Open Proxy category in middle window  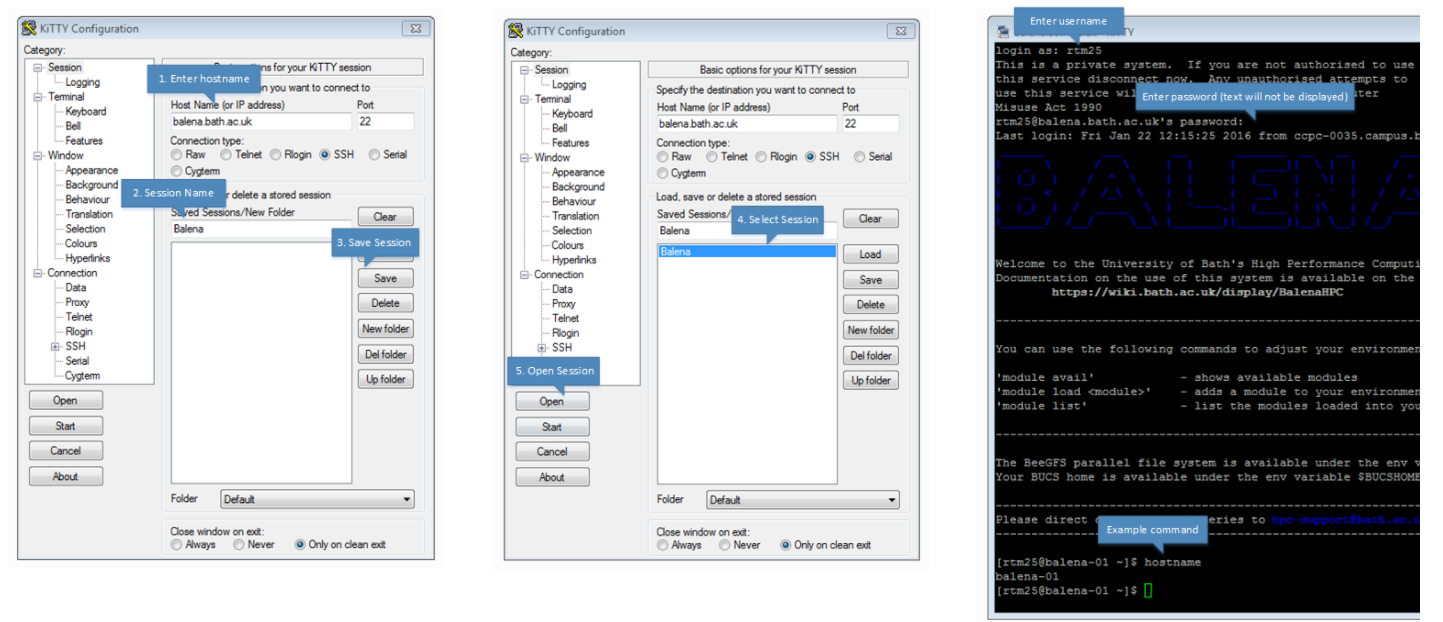(x=564, y=304)
